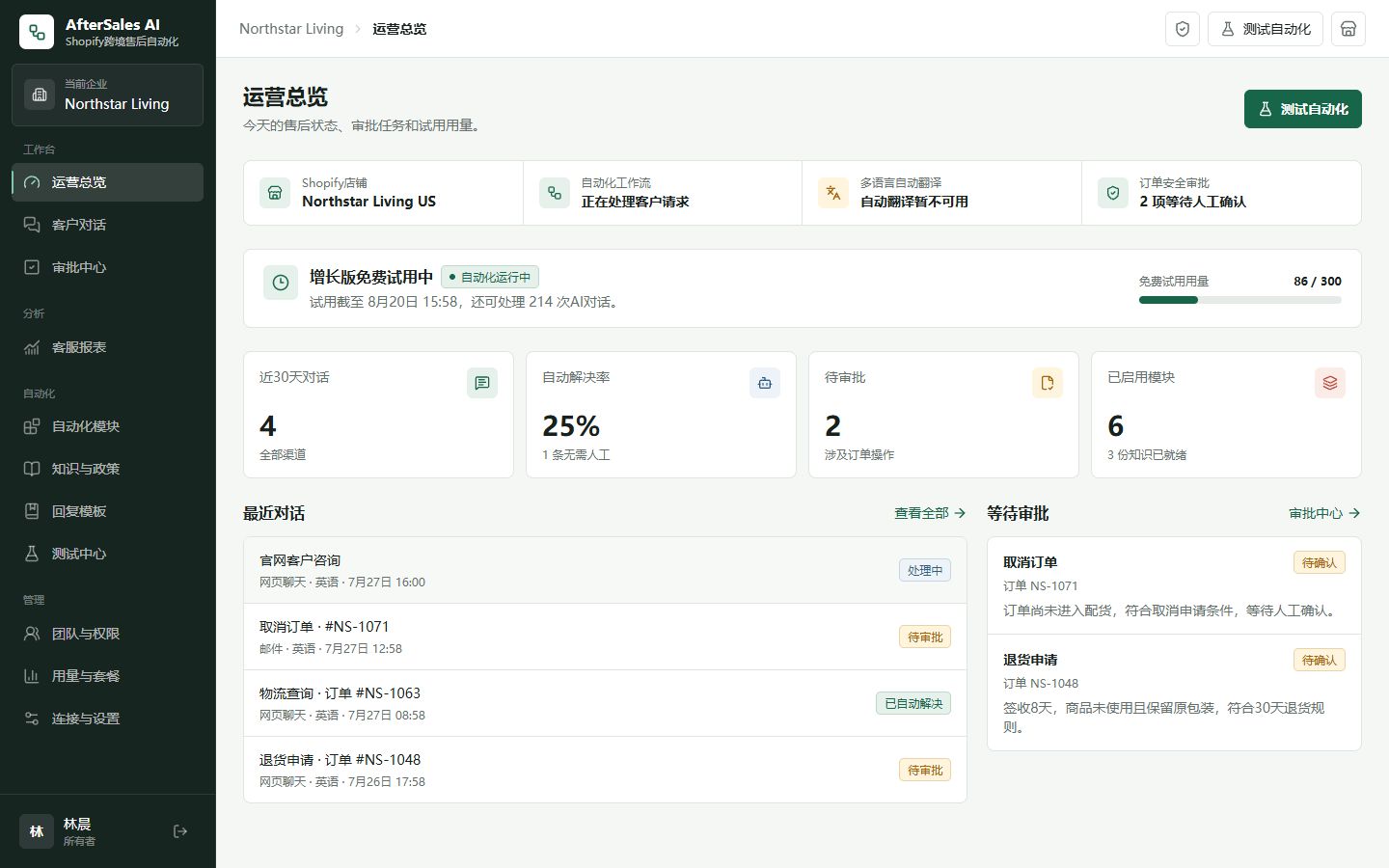Viewport: 1389px width, 868px height.
Task: Click the AfterSales AI logo icon
Action: tap(37, 32)
